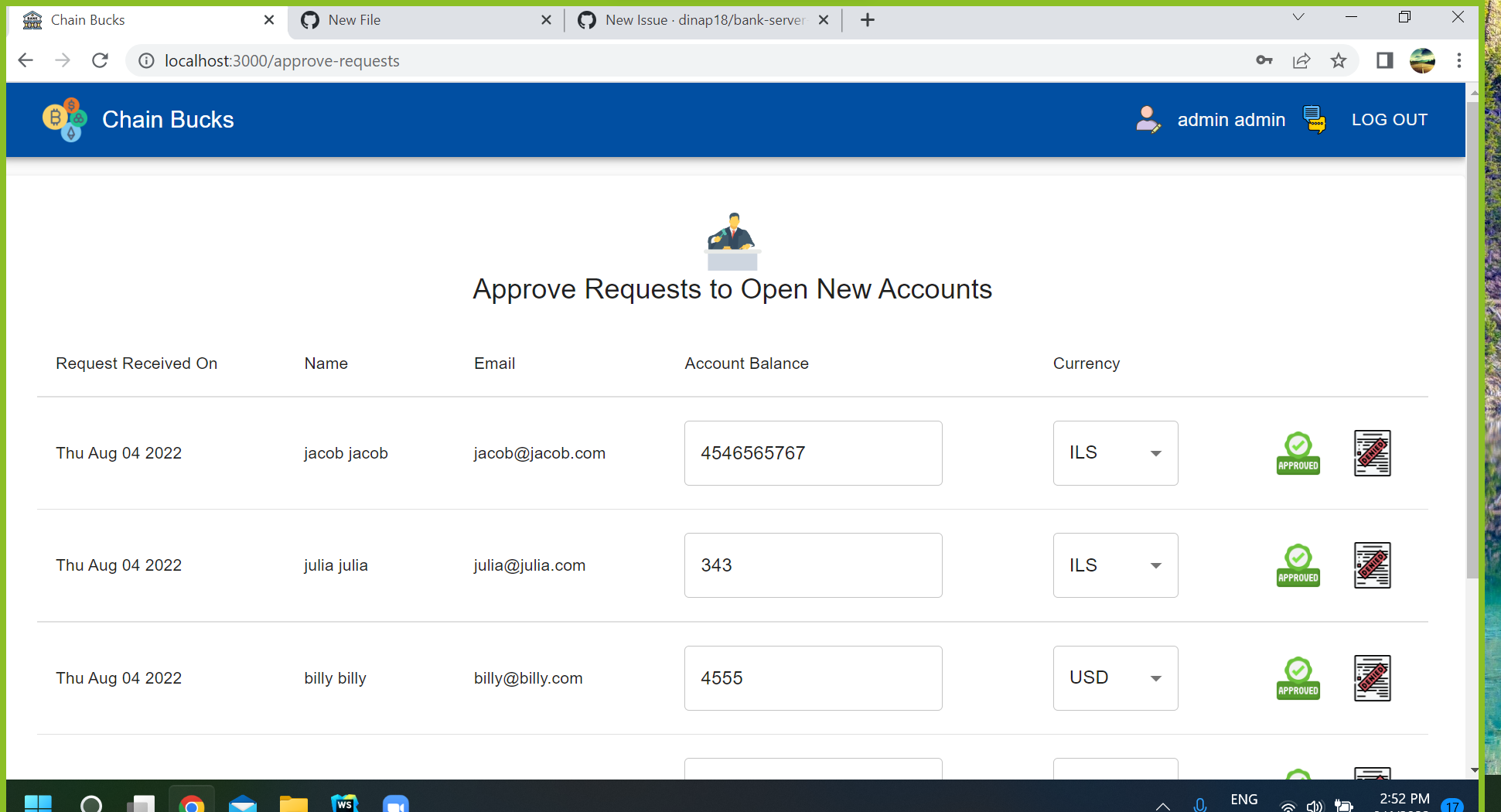Open the chat messages icon in header
This screenshot has height=812, width=1501.
[1315, 119]
